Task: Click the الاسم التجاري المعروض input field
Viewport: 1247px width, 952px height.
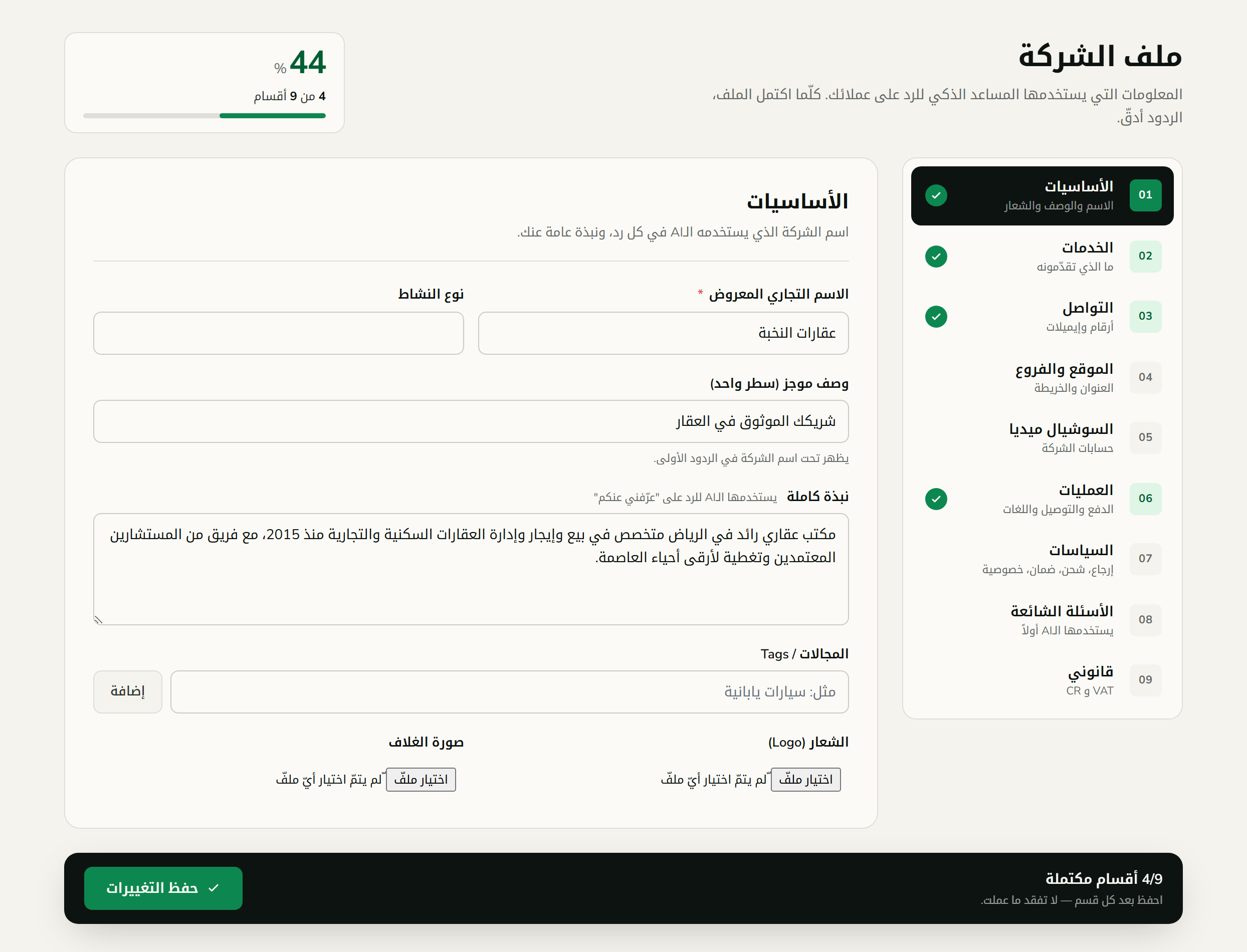Action: tap(663, 333)
